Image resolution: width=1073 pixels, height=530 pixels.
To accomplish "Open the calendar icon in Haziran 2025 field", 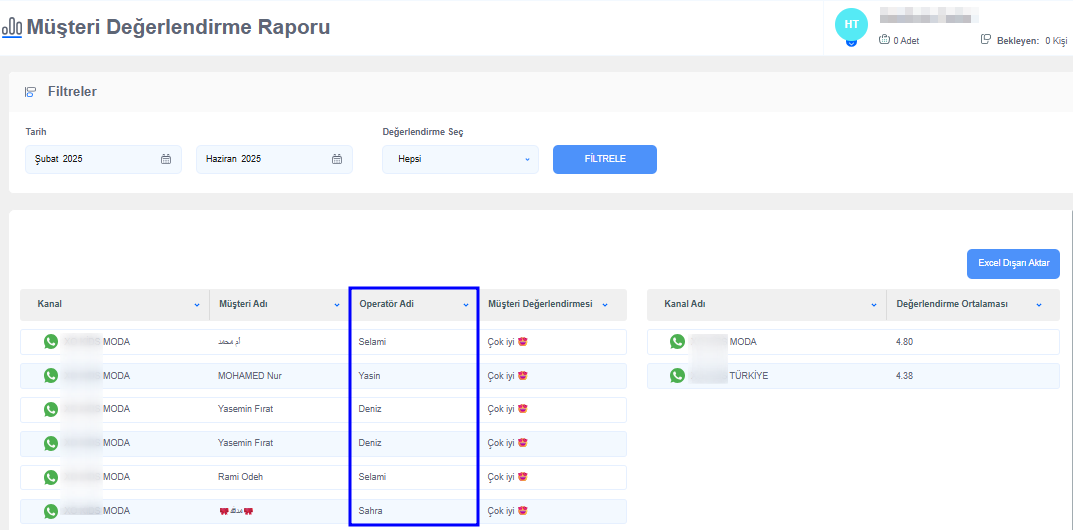I will [x=337, y=159].
